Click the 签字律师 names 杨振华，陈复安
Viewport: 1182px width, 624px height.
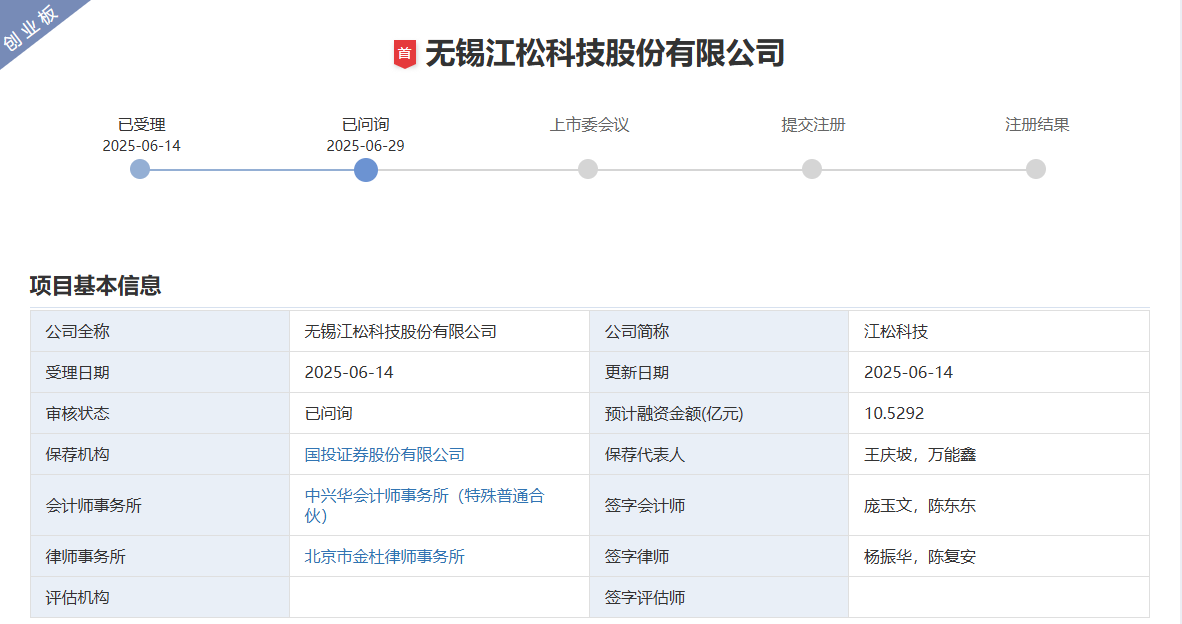point(919,557)
